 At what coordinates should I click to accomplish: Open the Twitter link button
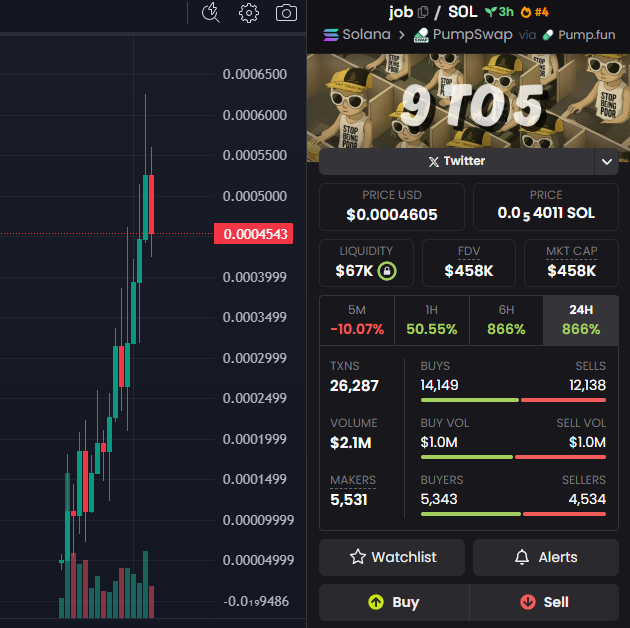(457, 162)
